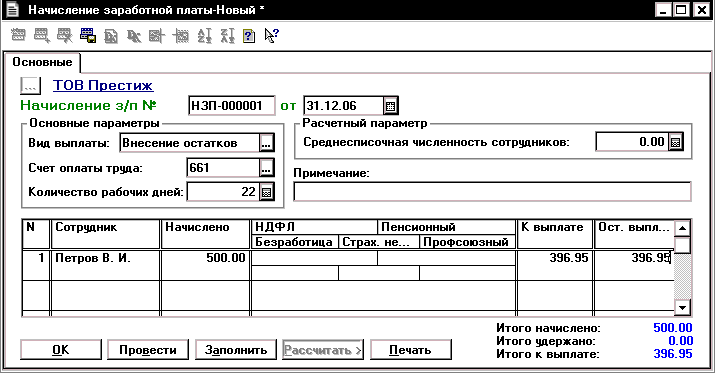Click the sort ascending A-Z icon

click(x=204, y=36)
